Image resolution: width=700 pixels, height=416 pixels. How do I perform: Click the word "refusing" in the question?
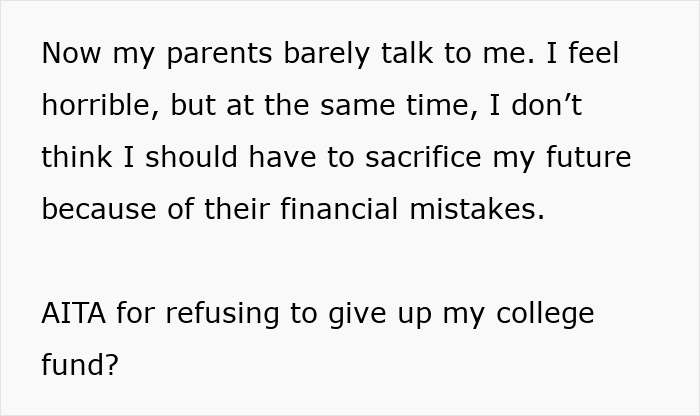click(x=222, y=313)
